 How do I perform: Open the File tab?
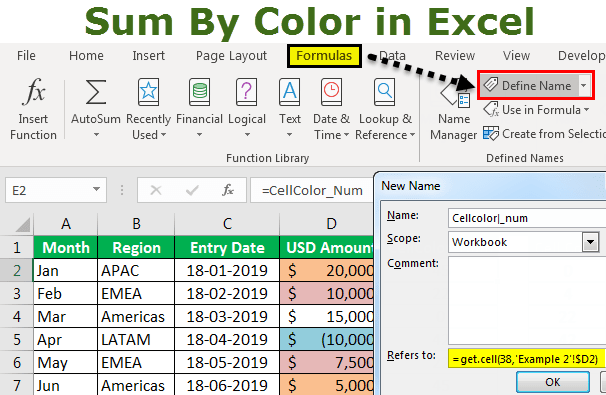[26, 56]
